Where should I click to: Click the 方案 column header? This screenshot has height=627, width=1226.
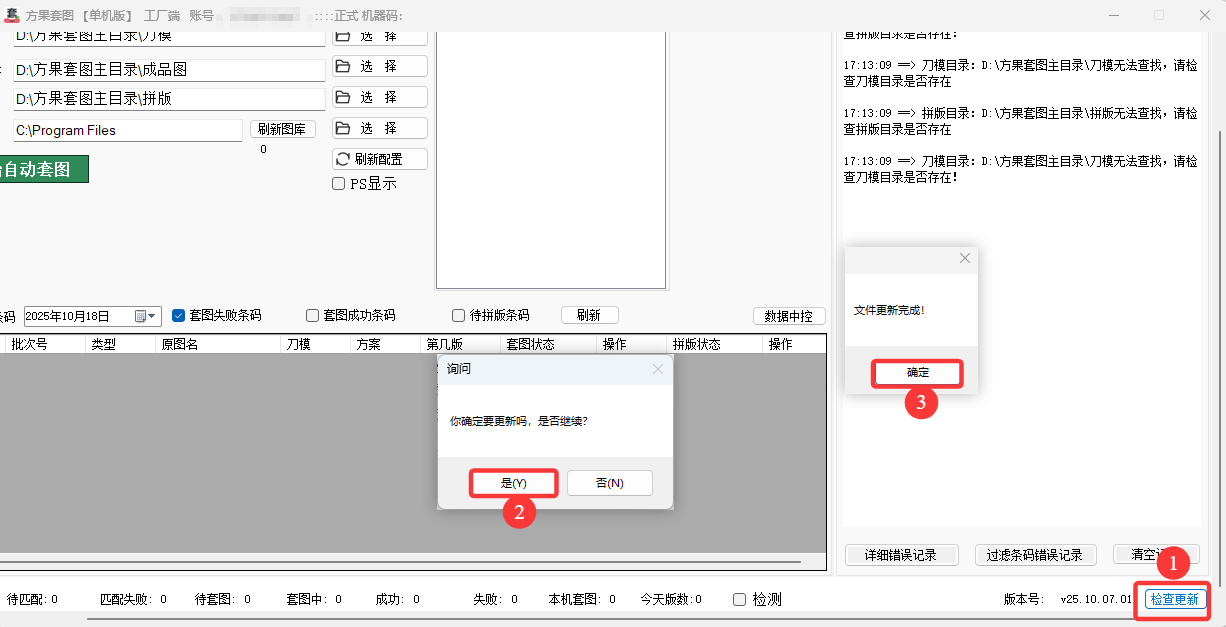point(386,344)
